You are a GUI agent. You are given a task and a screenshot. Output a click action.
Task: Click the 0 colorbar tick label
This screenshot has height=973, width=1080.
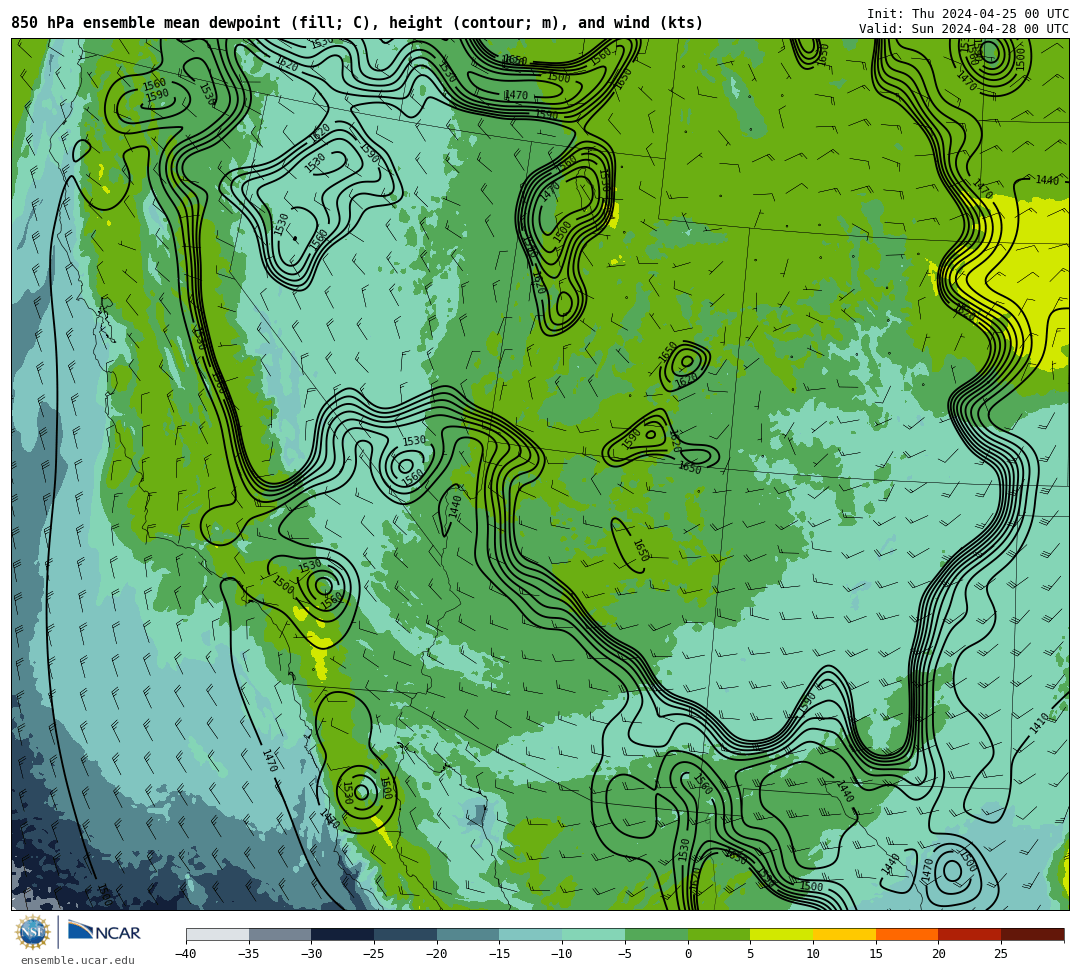pos(688,954)
